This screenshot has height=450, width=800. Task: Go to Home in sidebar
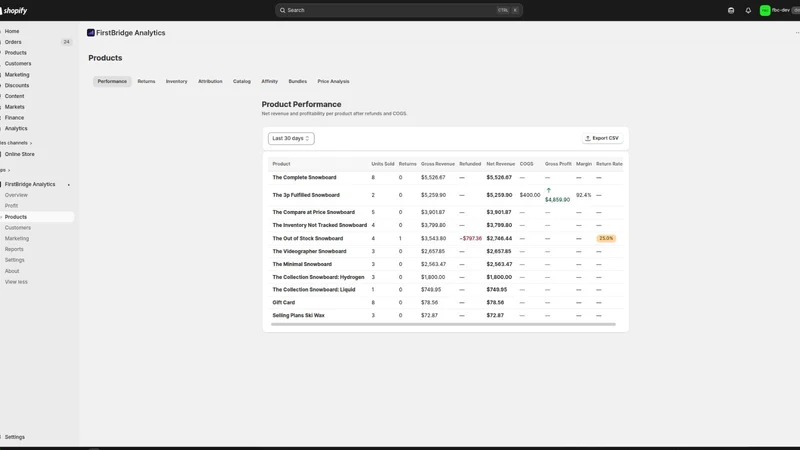pyautogui.click(x=12, y=31)
